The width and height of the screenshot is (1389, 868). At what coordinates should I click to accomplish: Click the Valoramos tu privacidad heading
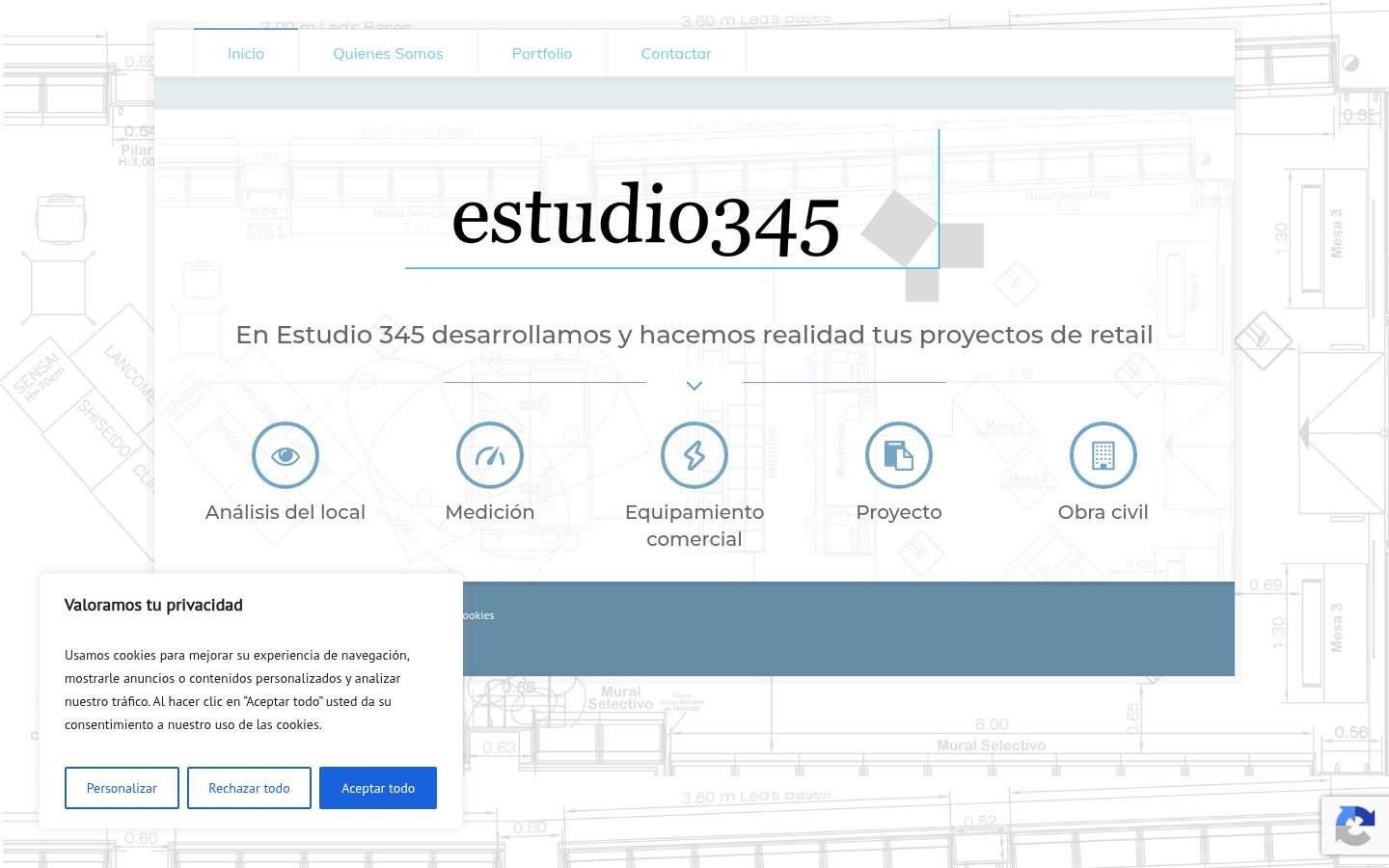(x=153, y=605)
